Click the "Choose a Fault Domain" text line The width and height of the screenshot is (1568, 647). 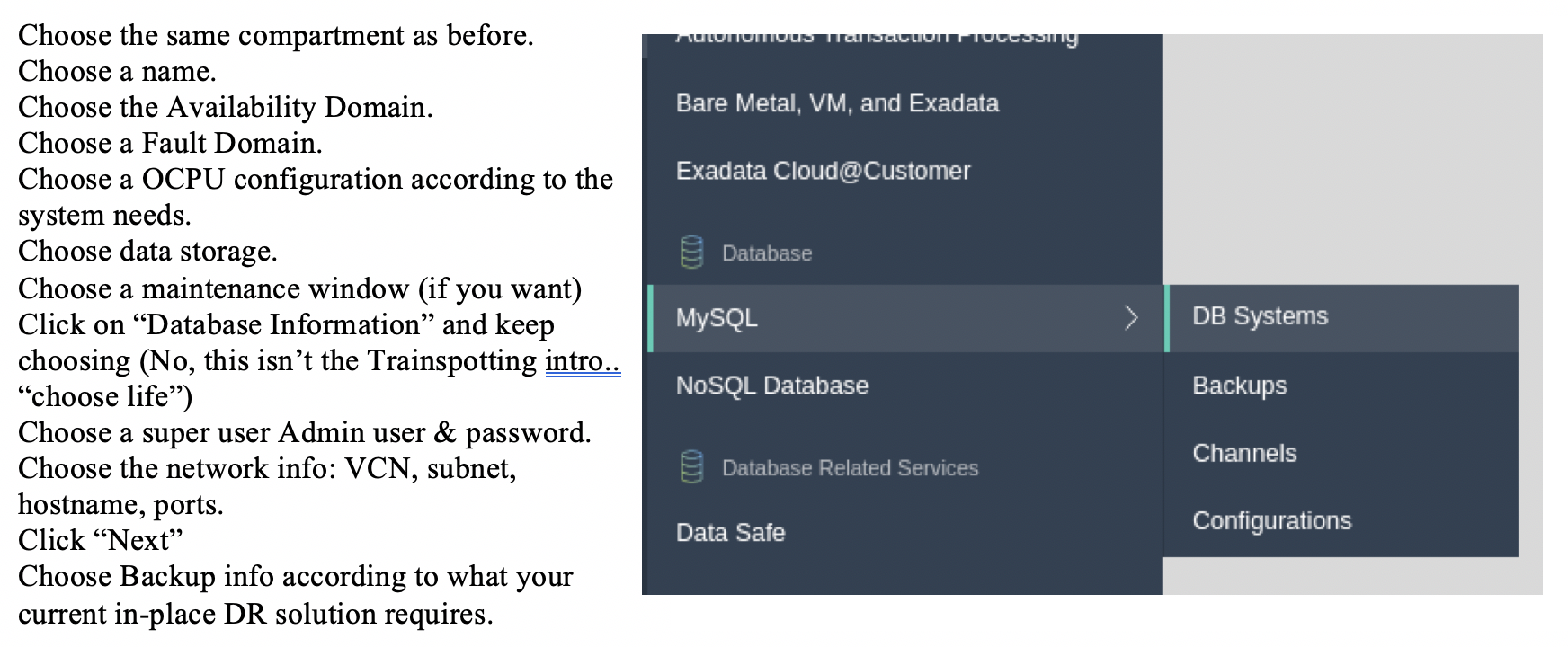pos(170,144)
